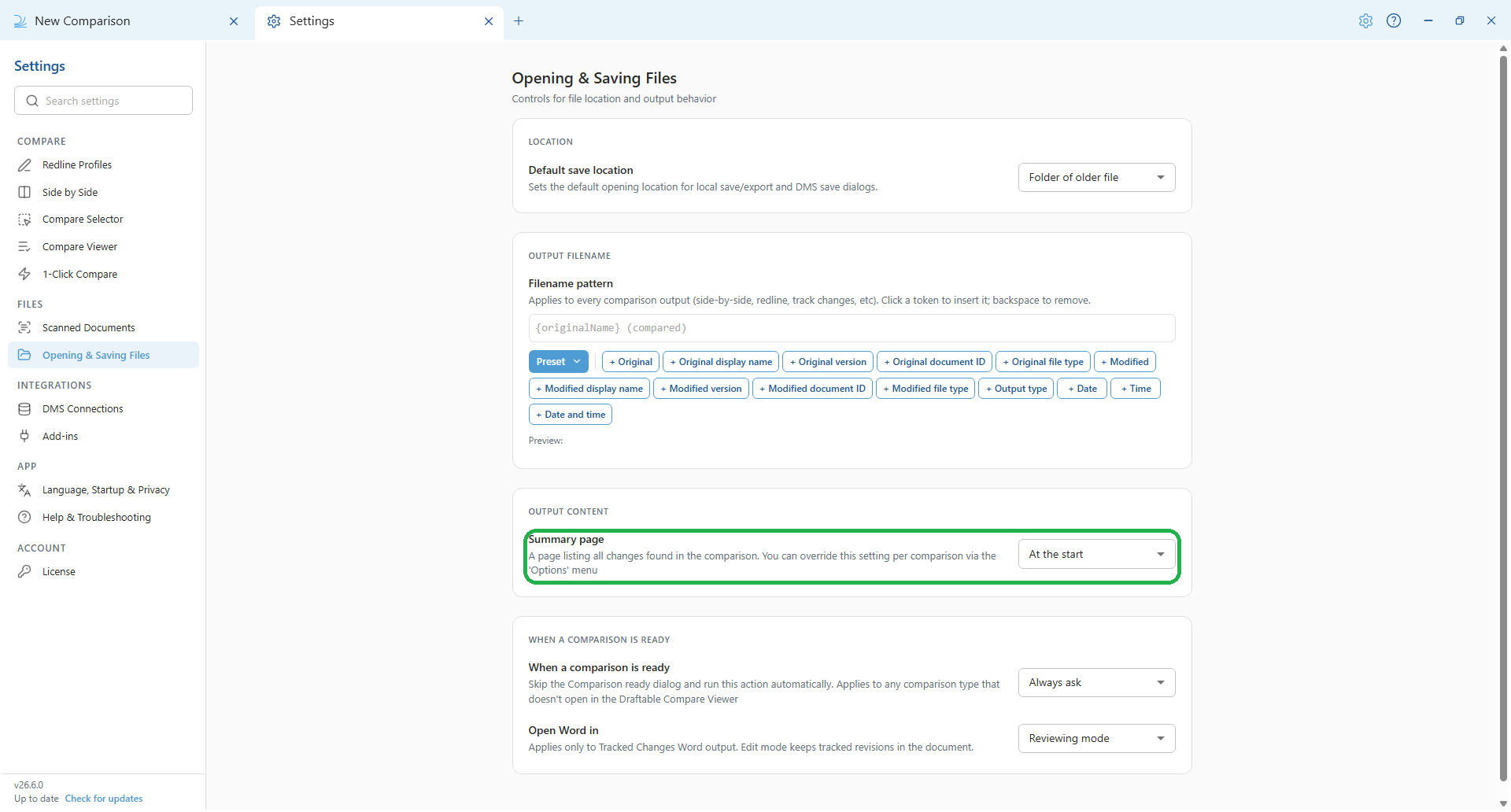This screenshot has height=812, width=1511.
Task: Click the Side by Side panel icon
Action: pyautogui.click(x=24, y=193)
